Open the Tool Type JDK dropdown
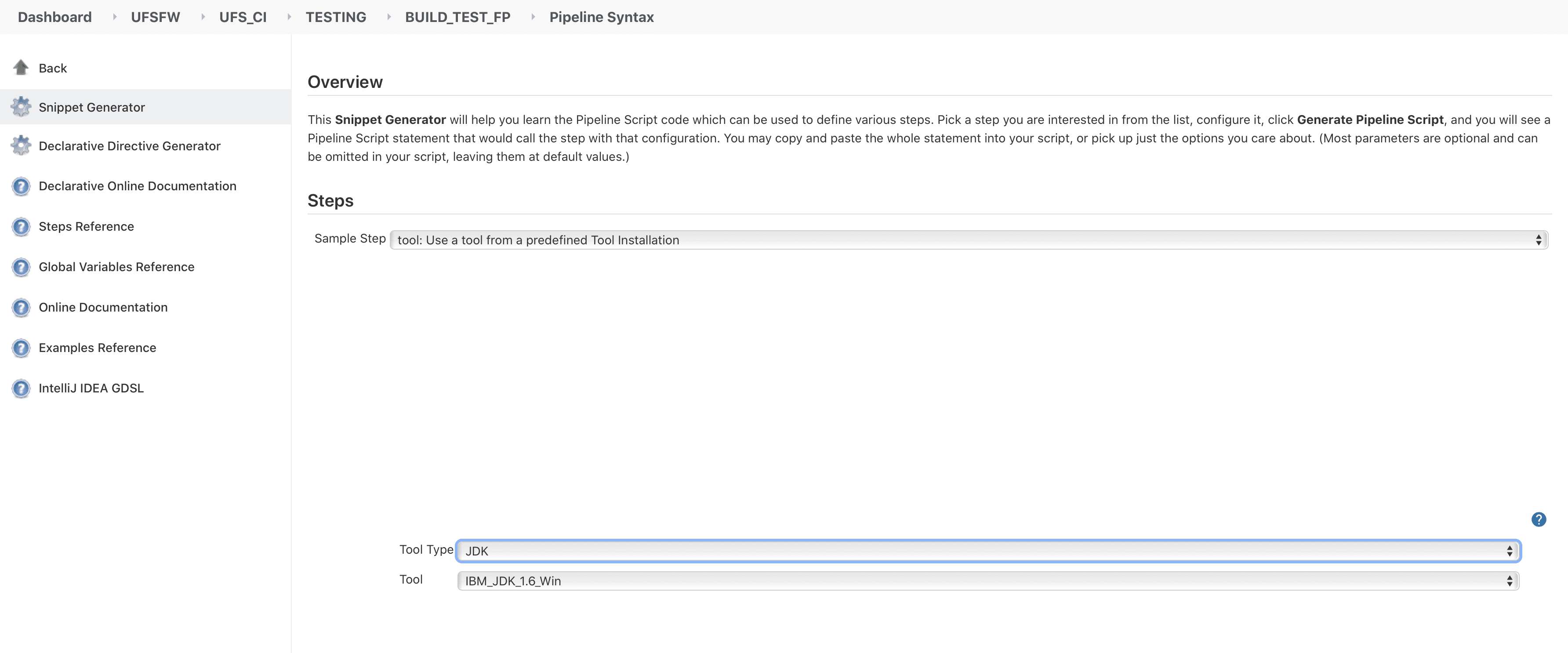Screen dimensions: 1568x653 tap(988, 551)
